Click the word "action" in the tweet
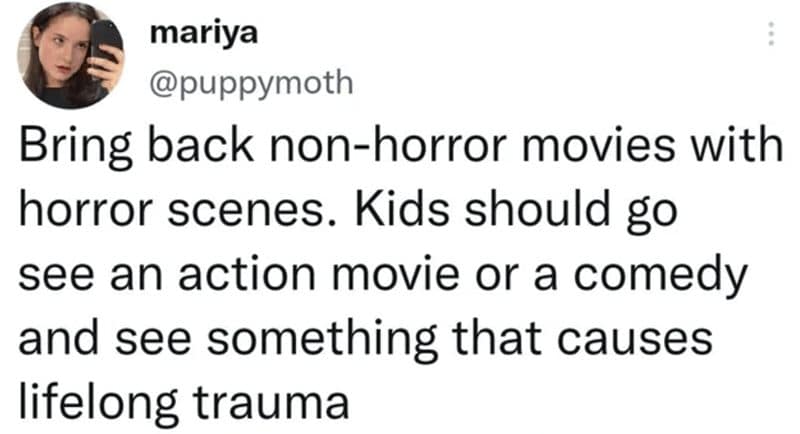 click(x=247, y=274)
